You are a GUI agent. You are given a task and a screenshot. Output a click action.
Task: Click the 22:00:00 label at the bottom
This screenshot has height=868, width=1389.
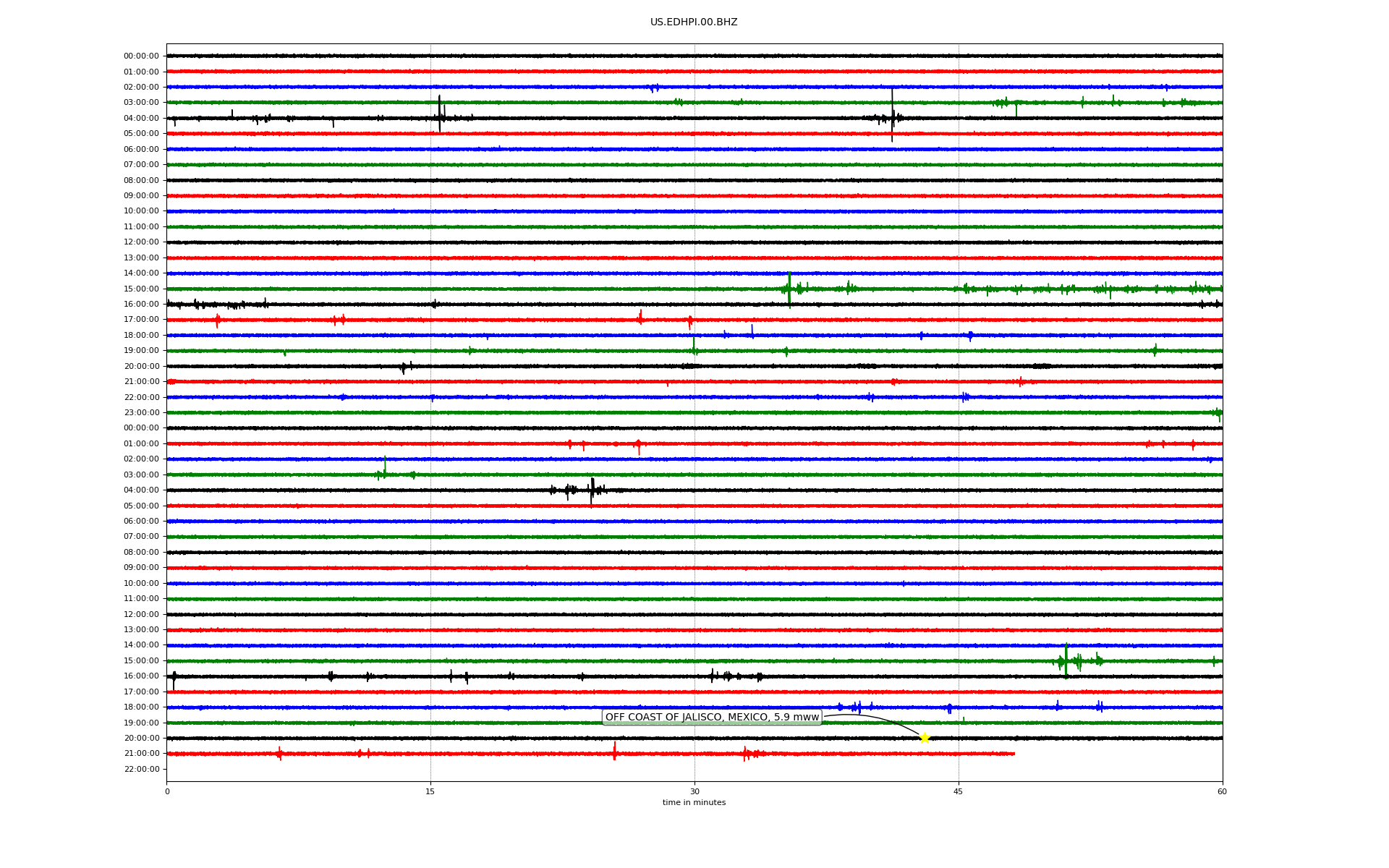pos(141,770)
